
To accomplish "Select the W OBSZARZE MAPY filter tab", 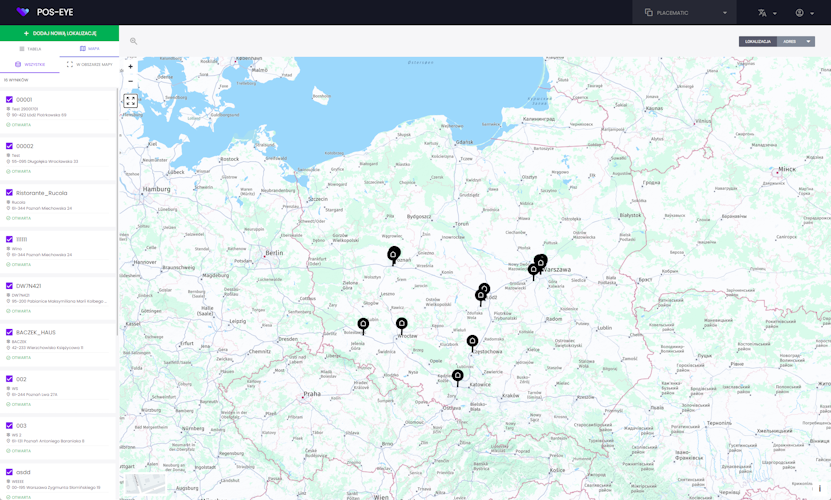I will pos(89,65).
